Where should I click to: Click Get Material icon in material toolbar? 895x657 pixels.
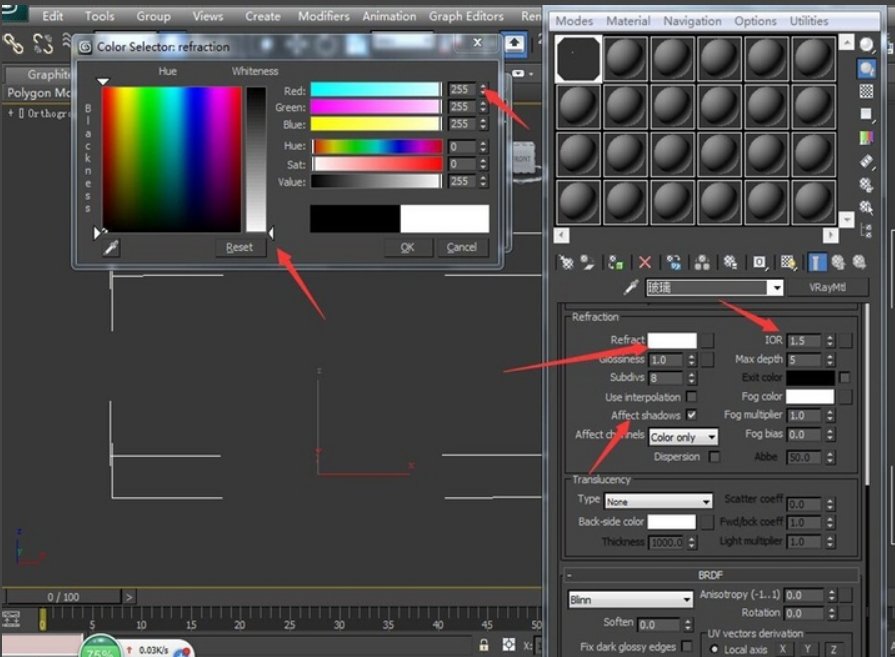[567, 262]
